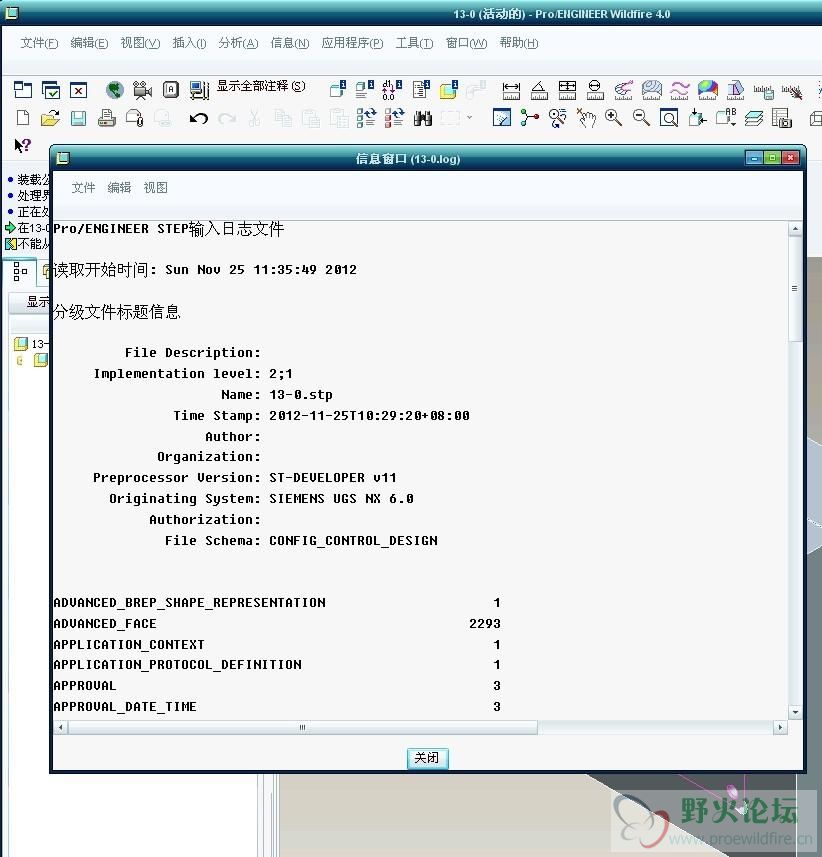
Task: Open 编辑 menu in the info window
Action: pyautogui.click(x=119, y=188)
